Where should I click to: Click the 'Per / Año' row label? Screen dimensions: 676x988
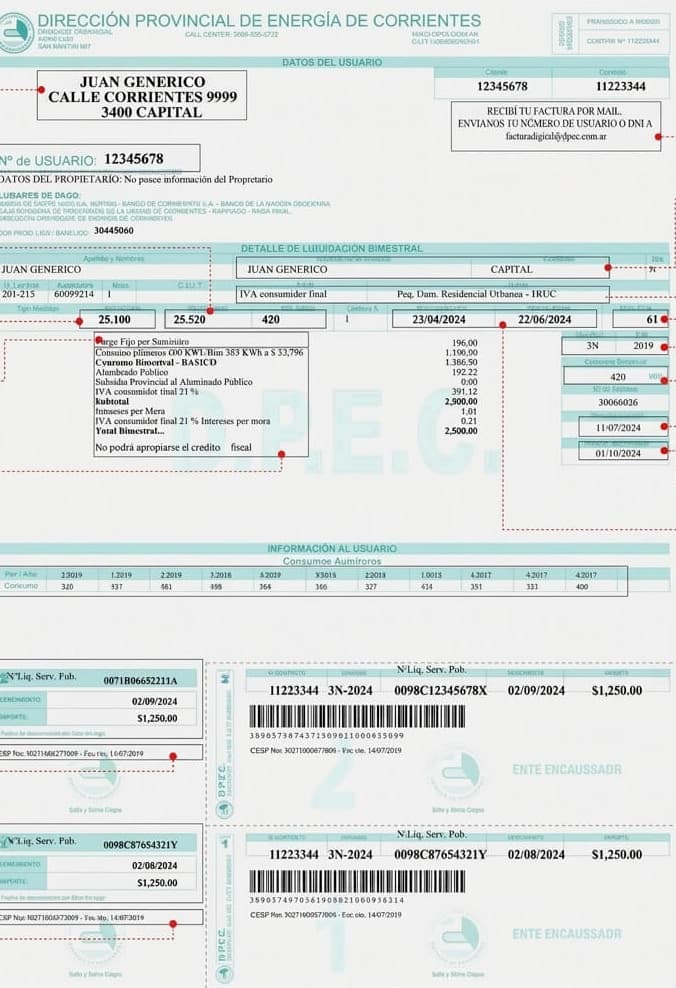[x=21, y=575]
